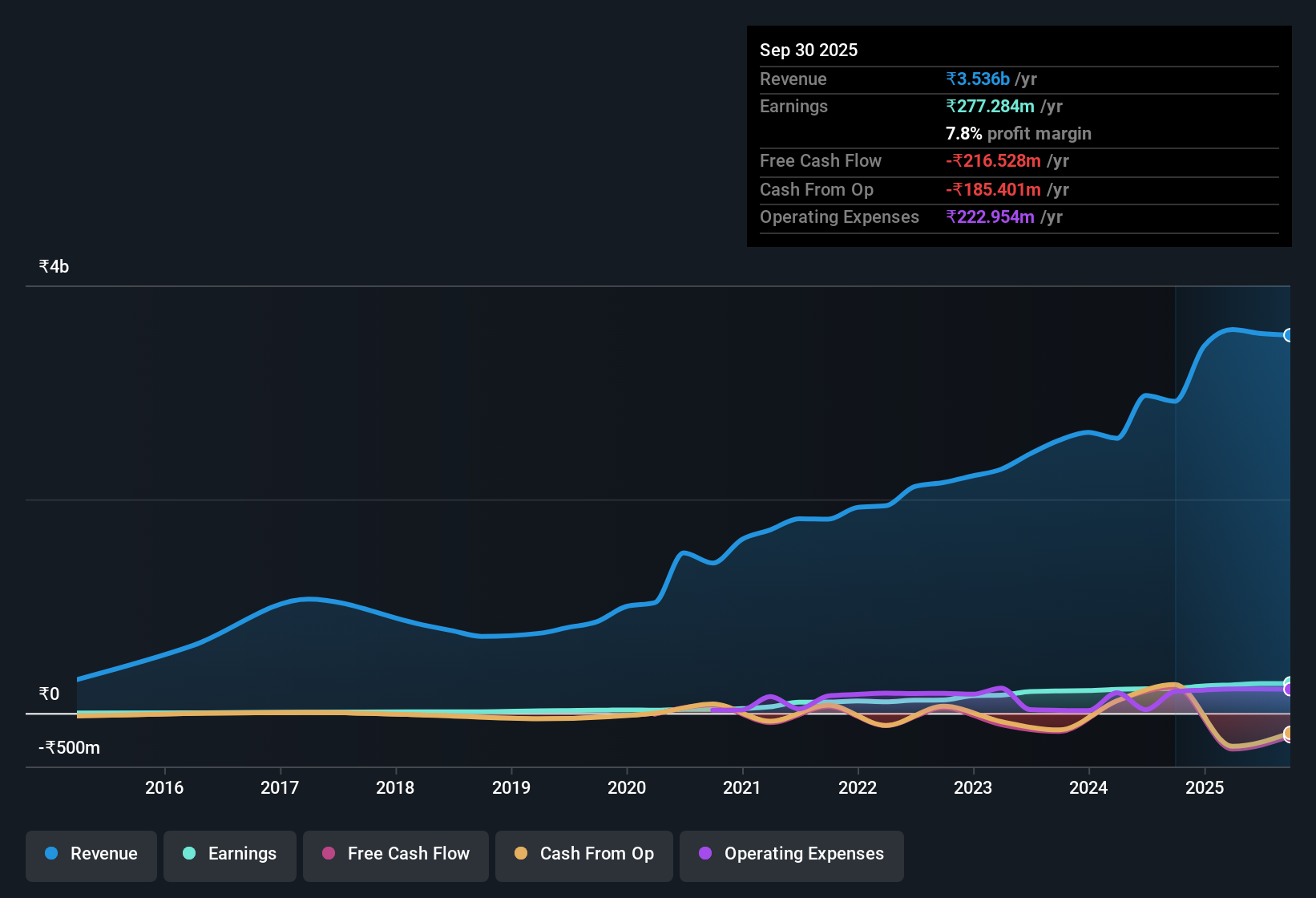1316x898 pixels.
Task: Click the 2025 year label on the axis
Action: click(1205, 788)
